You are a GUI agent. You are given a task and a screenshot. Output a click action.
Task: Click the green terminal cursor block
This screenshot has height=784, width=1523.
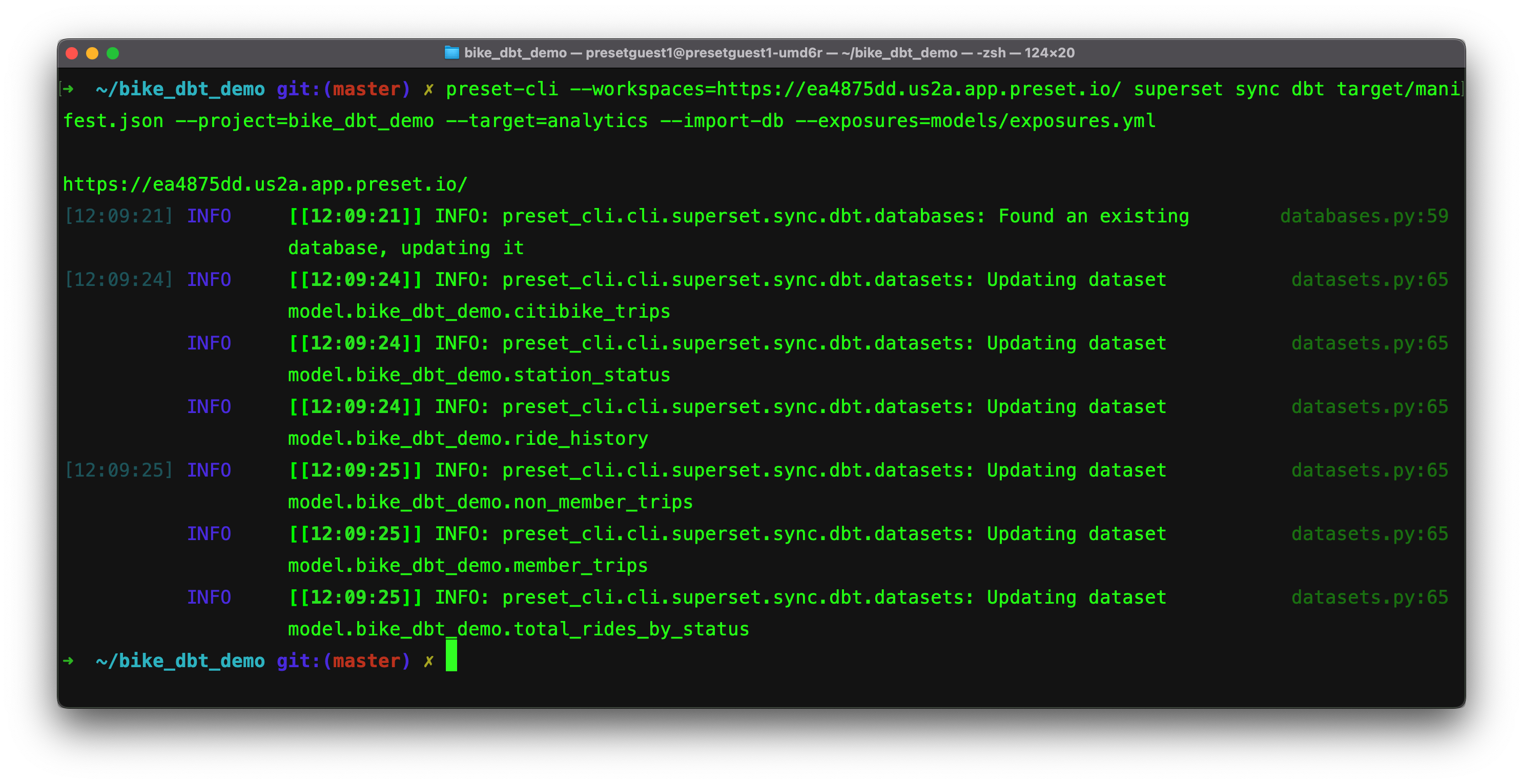[x=451, y=656]
